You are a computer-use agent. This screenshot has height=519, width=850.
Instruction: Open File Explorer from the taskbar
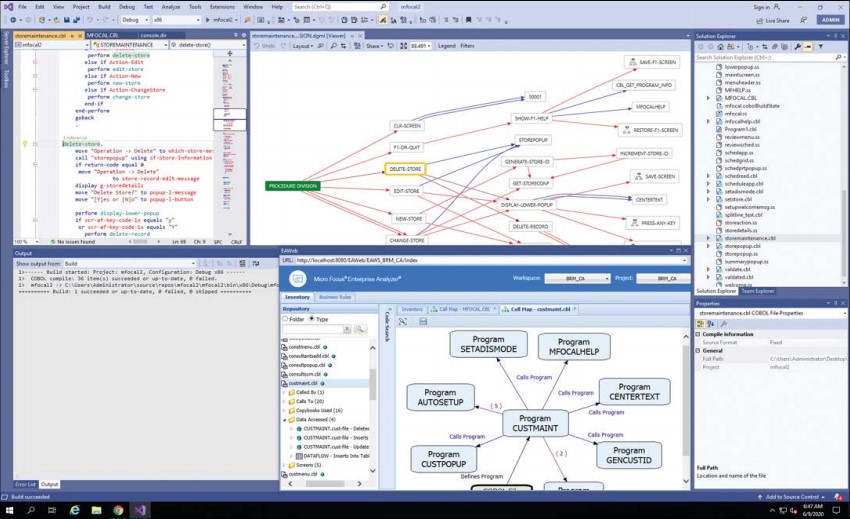click(96, 510)
